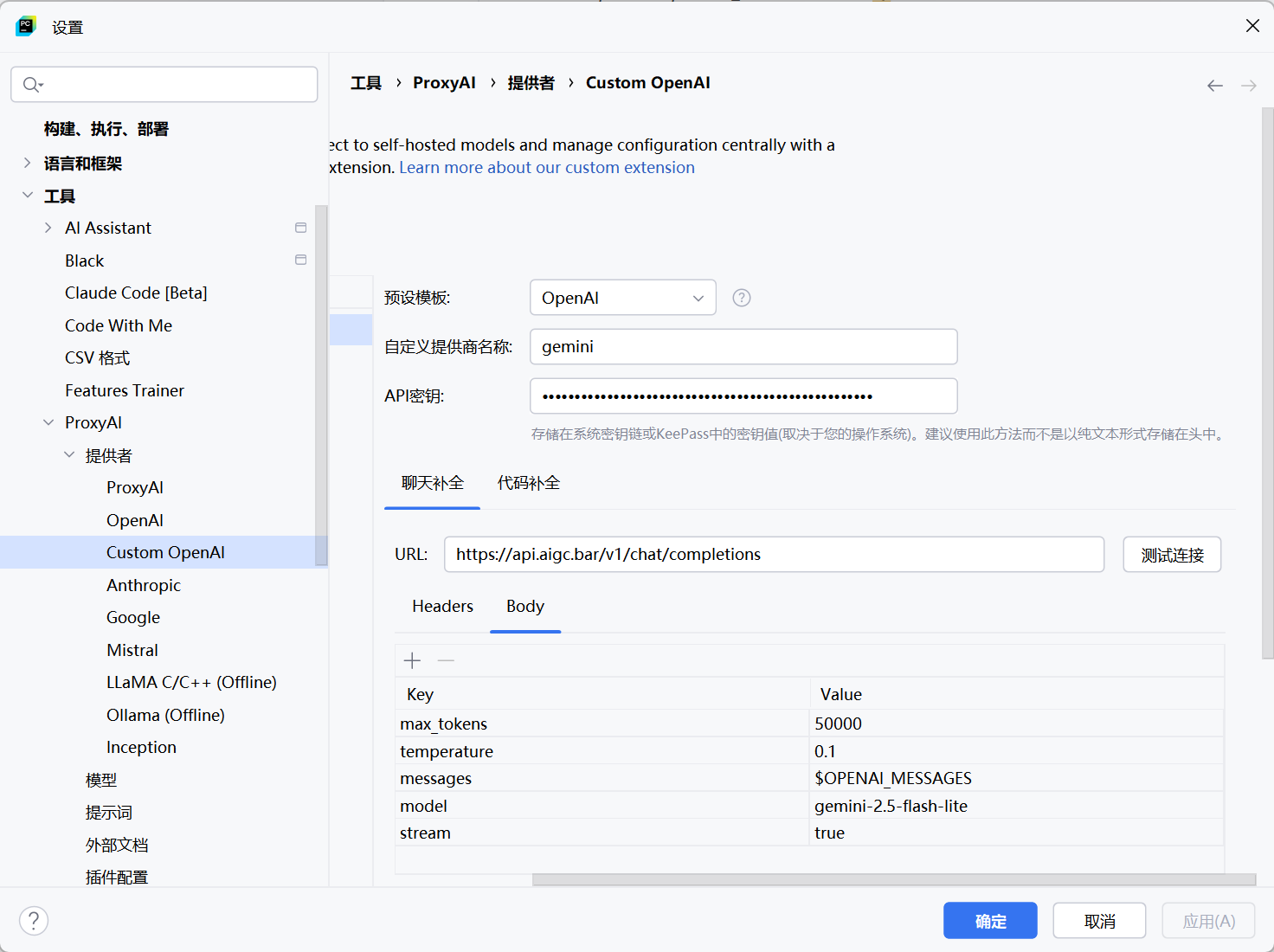Go back with the left arrow icon
Viewport: 1274px width, 952px height.
pos(1215,85)
